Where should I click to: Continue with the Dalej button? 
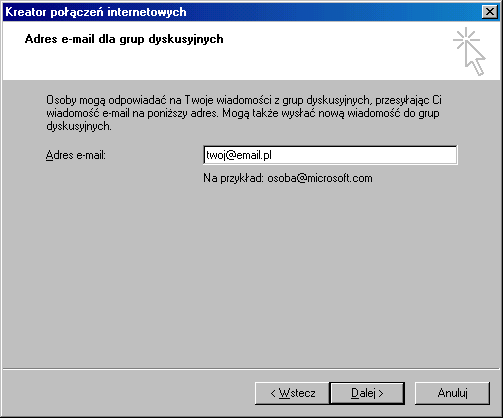[367, 393]
